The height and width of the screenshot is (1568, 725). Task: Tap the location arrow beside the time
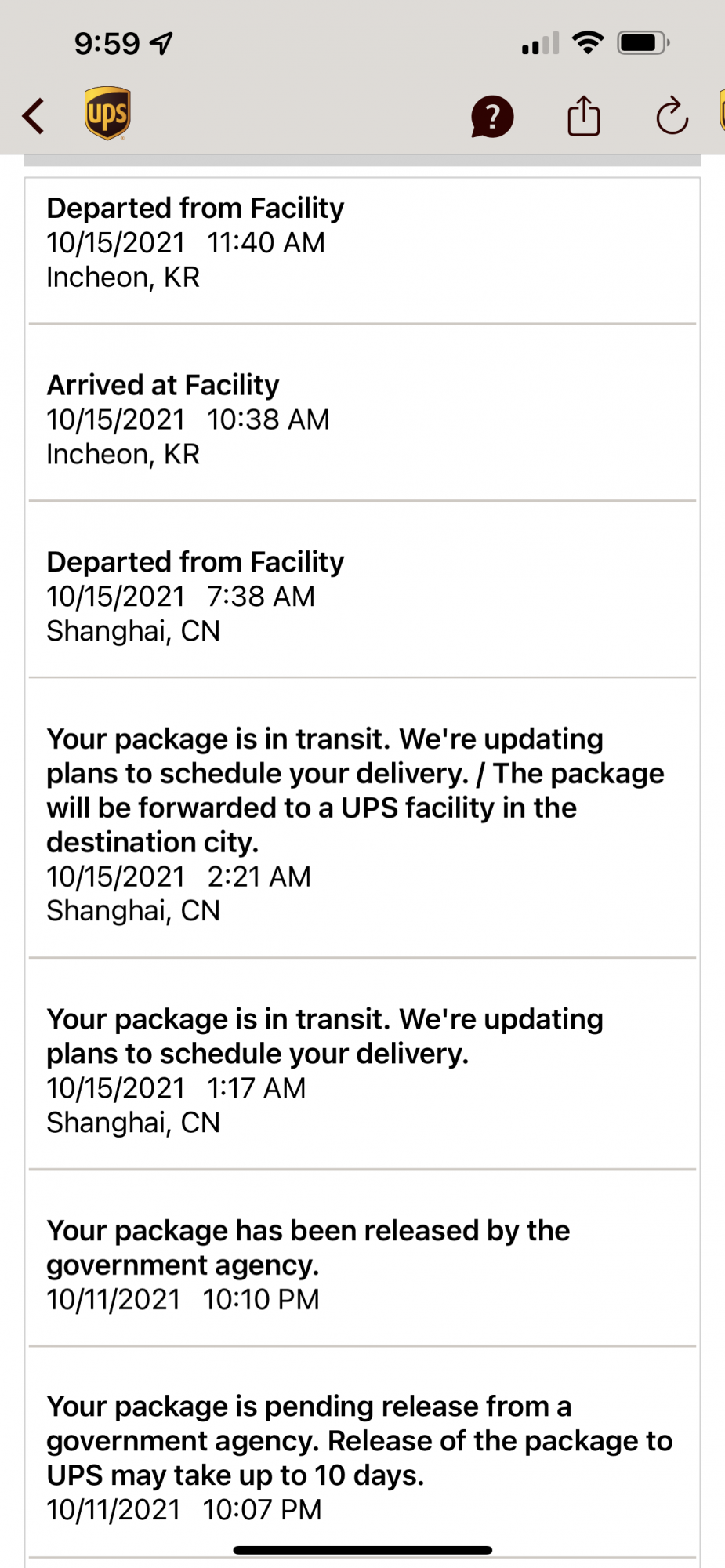pyautogui.click(x=161, y=43)
